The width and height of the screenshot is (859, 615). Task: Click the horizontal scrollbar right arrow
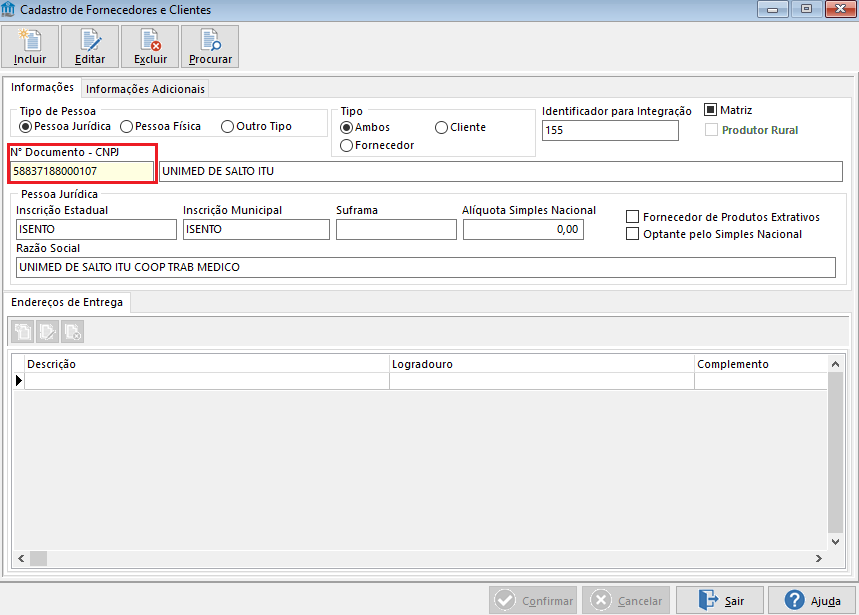(x=819, y=559)
